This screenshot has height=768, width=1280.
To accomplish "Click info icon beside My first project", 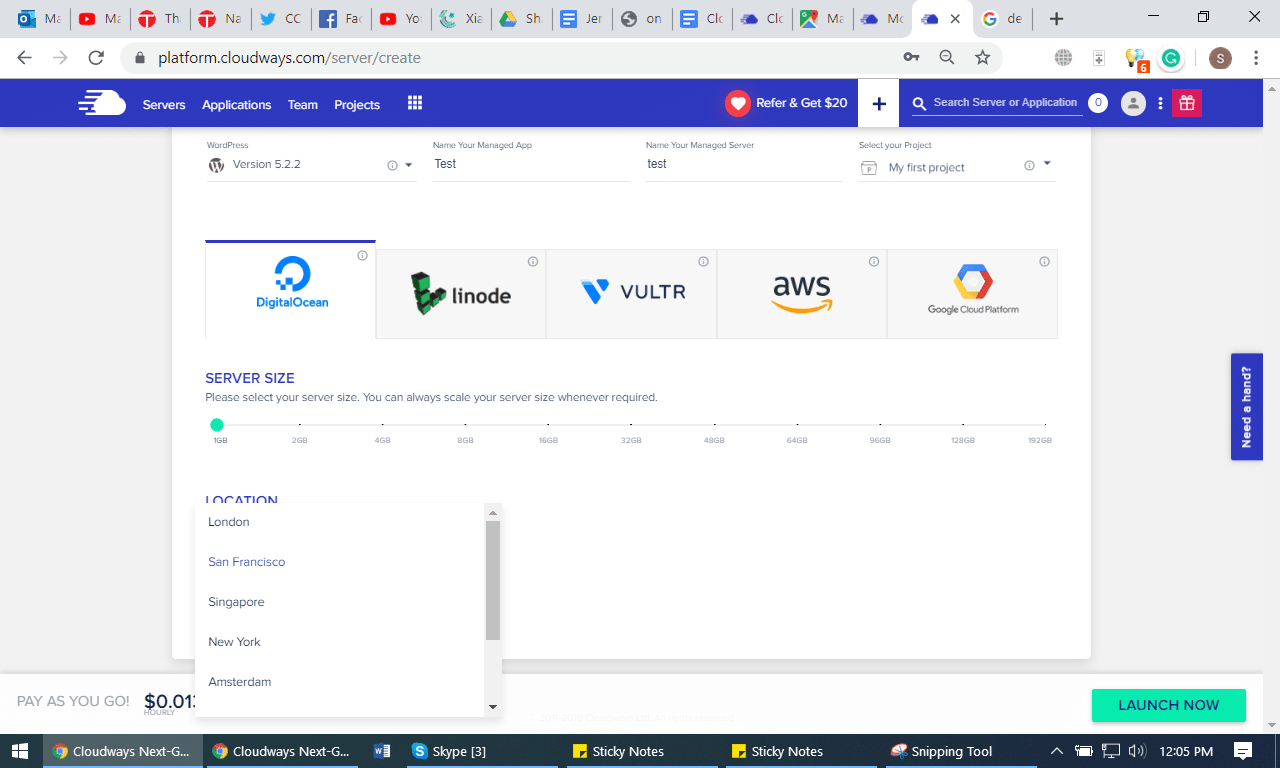I will tap(1029, 166).
